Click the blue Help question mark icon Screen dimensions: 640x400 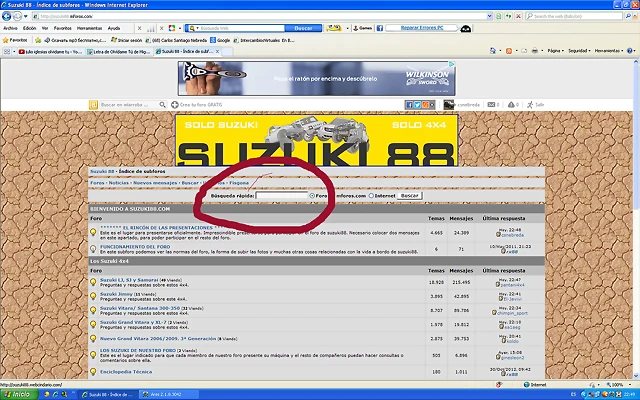[629, 51]
